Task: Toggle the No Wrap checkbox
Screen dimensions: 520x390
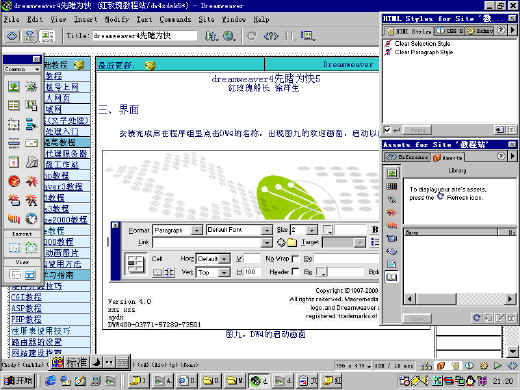Action: [x=295, y=259]
